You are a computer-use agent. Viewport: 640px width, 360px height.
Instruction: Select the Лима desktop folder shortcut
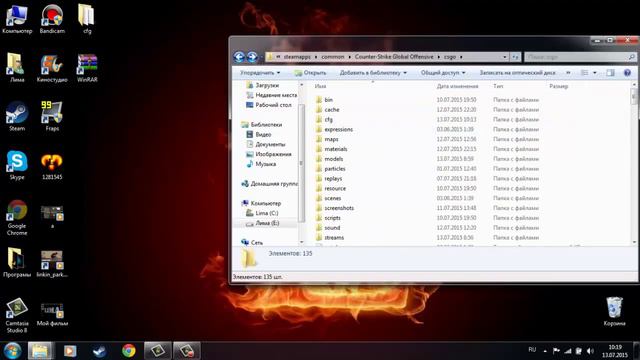point(17,67)
